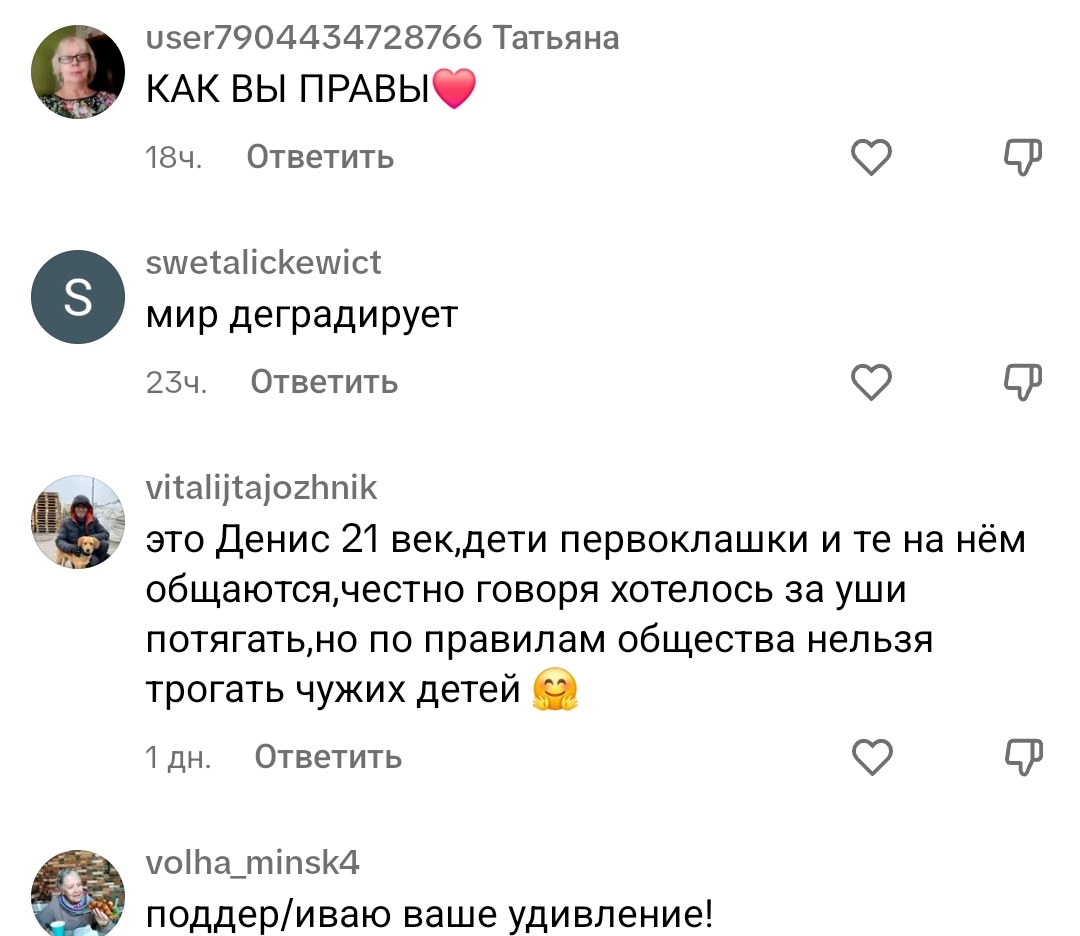This screenshot has height=936, width=1080.
Task: Dislike vitalijtajozhnik's comment
Action: 1022,757
